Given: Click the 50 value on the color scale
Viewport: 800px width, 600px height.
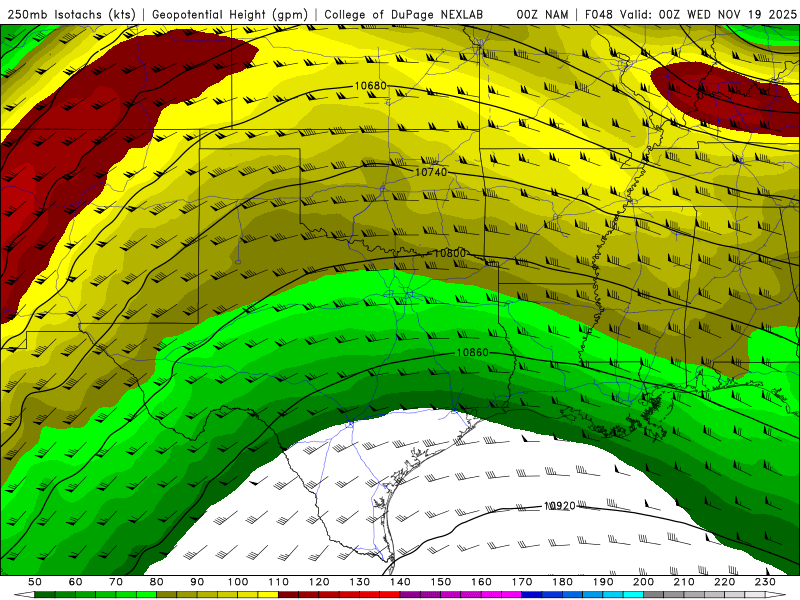Looking at the screenshot, I should coord(35,582).
